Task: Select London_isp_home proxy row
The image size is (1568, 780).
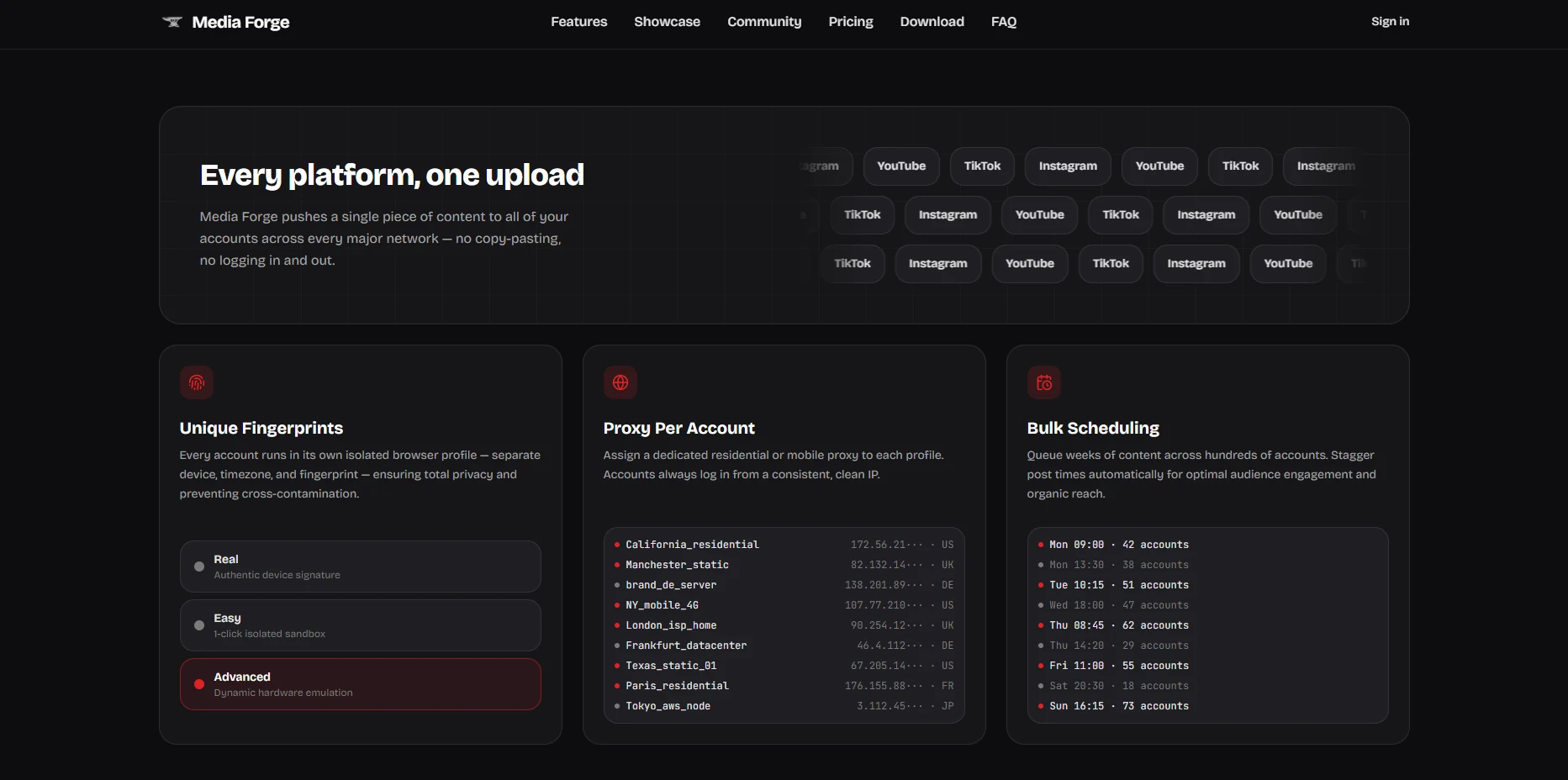Action: (784, 625)
